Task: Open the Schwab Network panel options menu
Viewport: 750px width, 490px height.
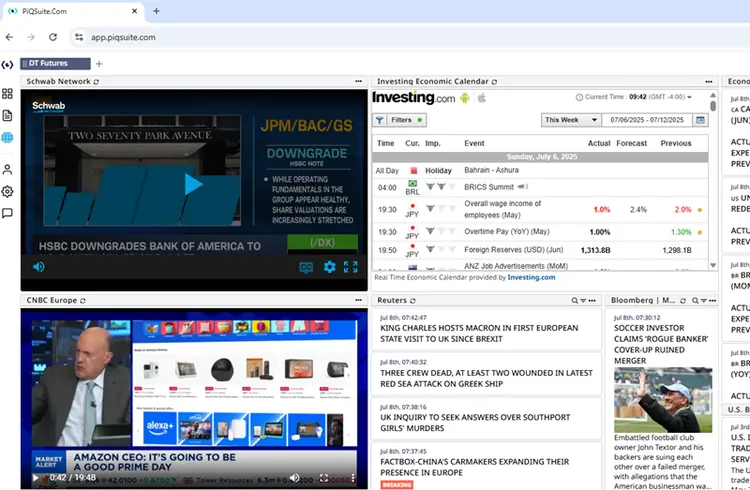Action: 358,81
